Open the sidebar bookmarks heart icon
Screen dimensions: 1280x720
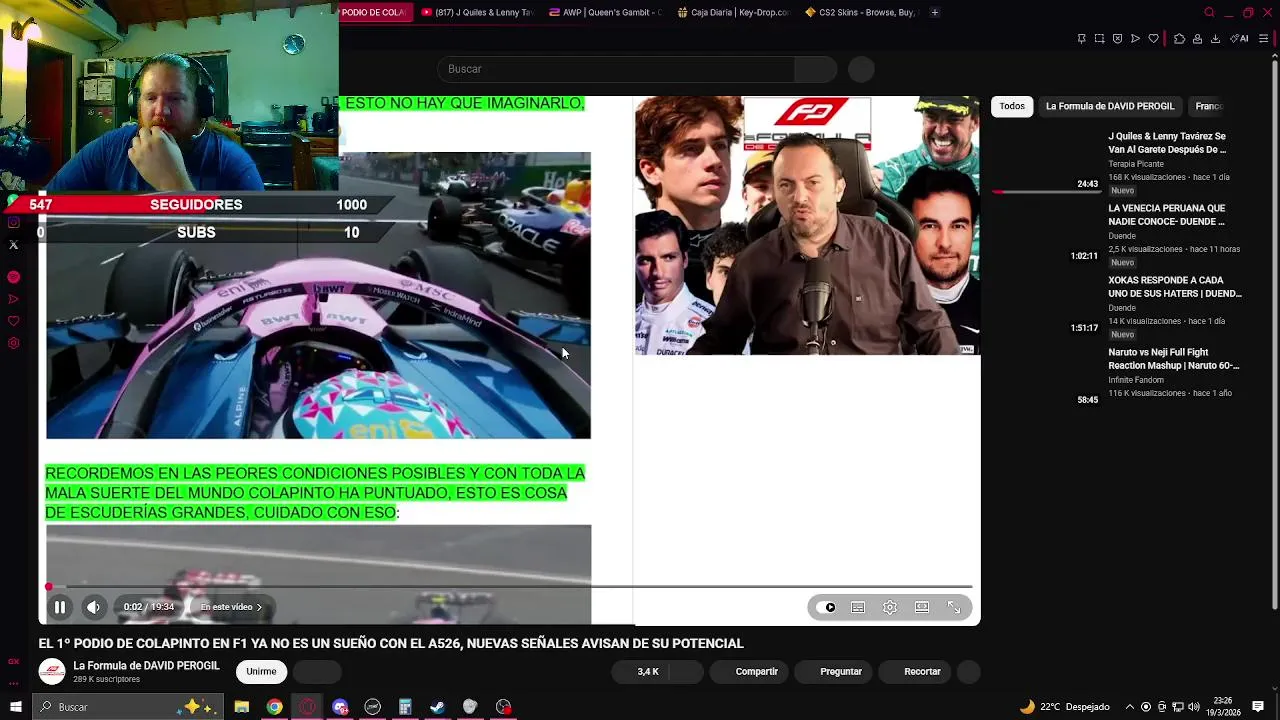[13, 321]
